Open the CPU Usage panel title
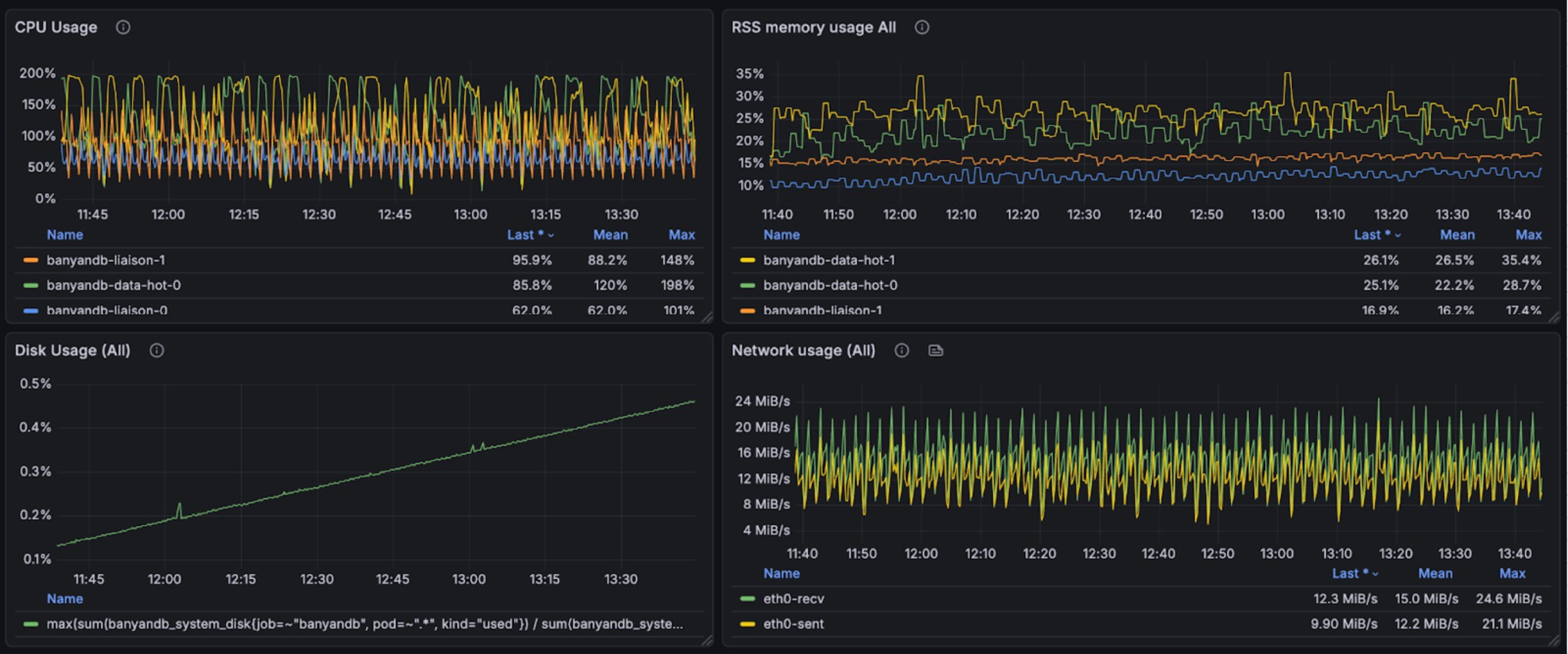The width and height of the screenshot is (1568, 654). pos(56,28)
